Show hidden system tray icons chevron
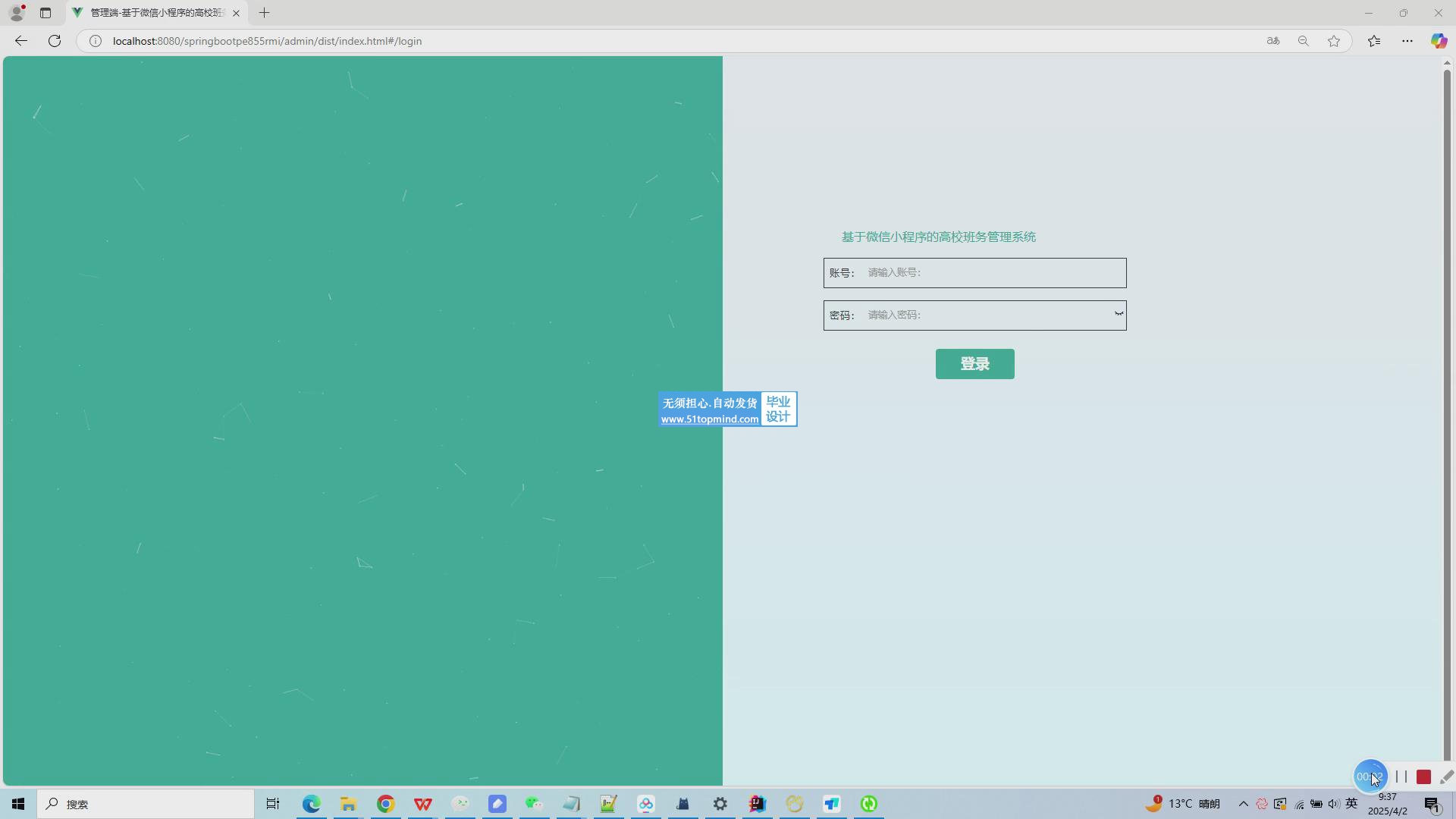Image resolution: width=1456 pixels, height=819 pixels. coord(1243,804)
